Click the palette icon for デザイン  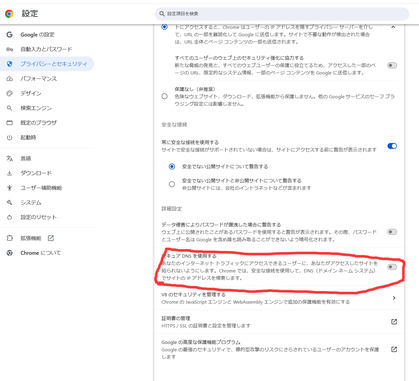click(9, 93)
